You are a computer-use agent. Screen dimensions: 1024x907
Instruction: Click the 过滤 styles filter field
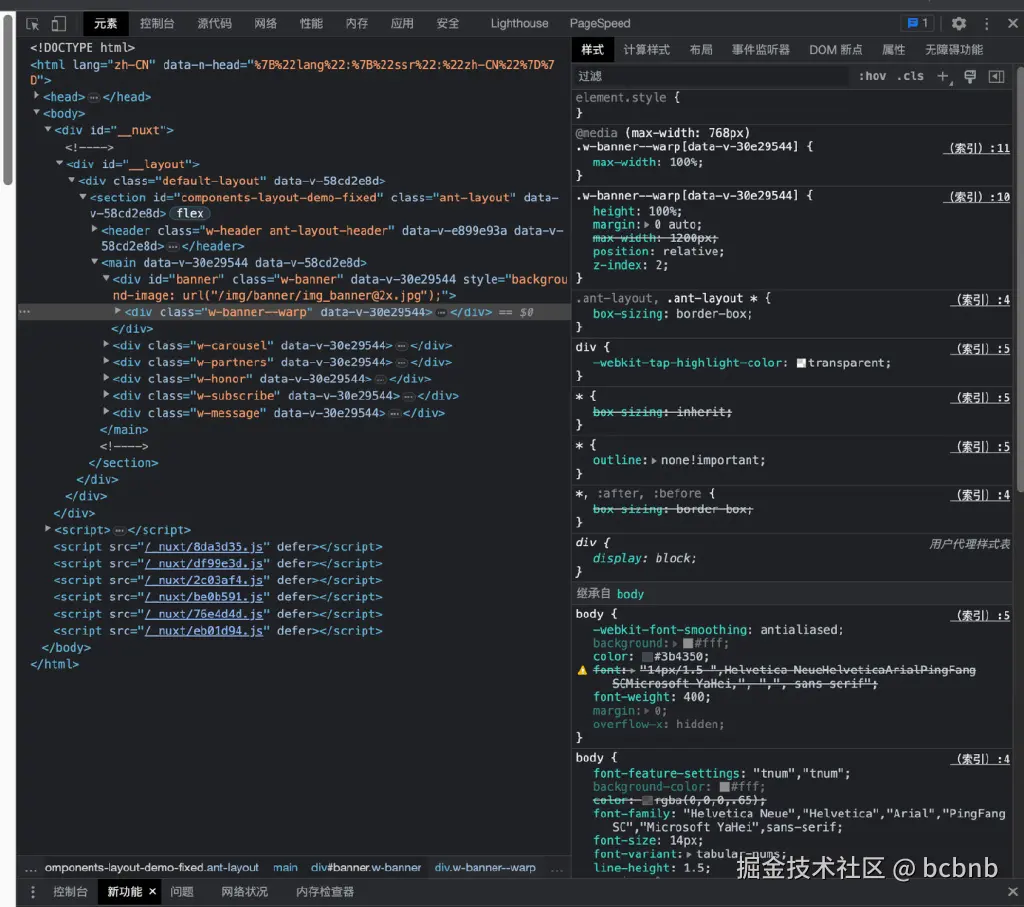[712, 76]
